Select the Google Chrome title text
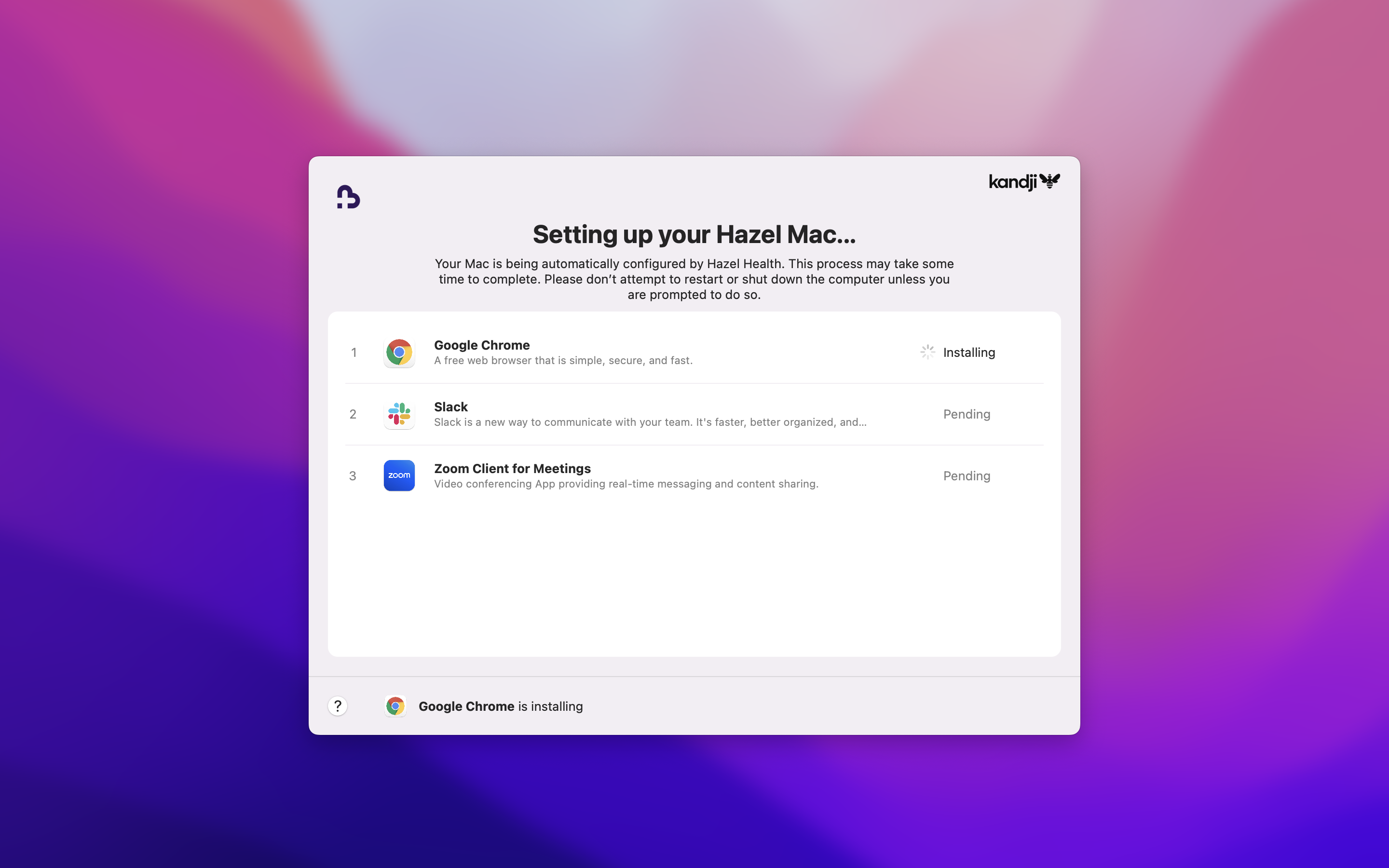 [481, 345]
